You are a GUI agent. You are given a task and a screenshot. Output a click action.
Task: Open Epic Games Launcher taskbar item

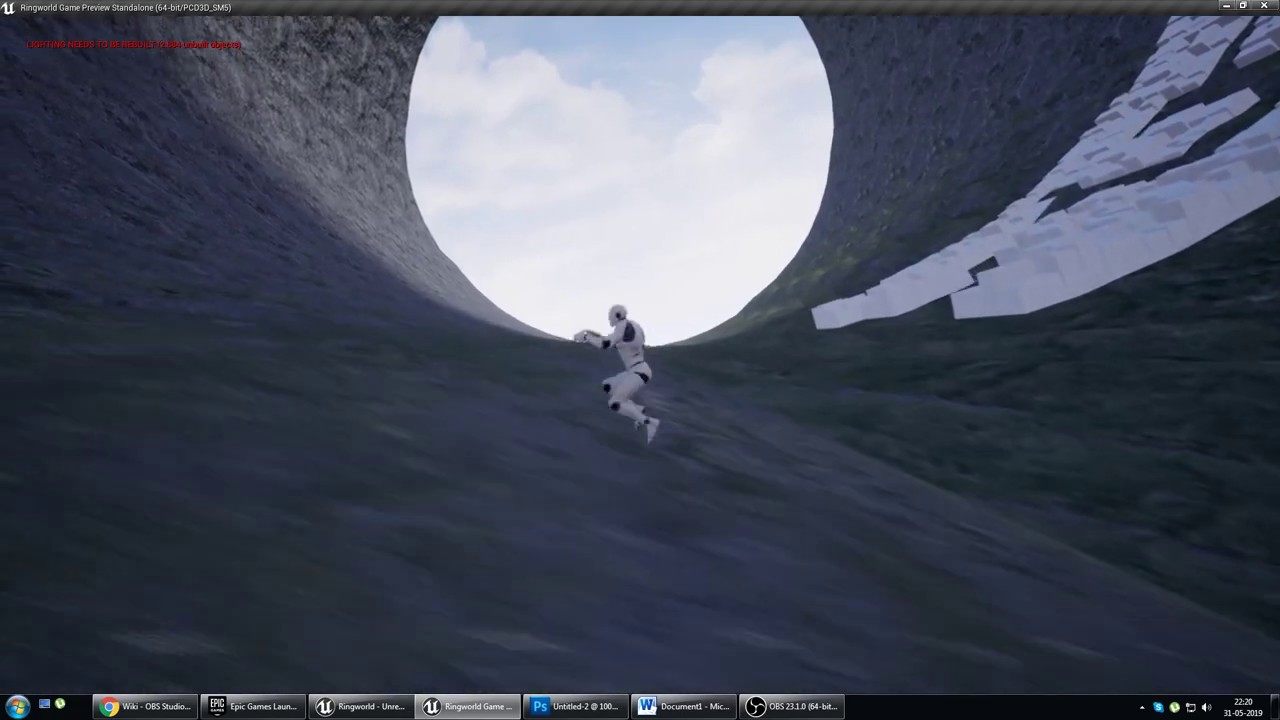(x=254, y=707)
